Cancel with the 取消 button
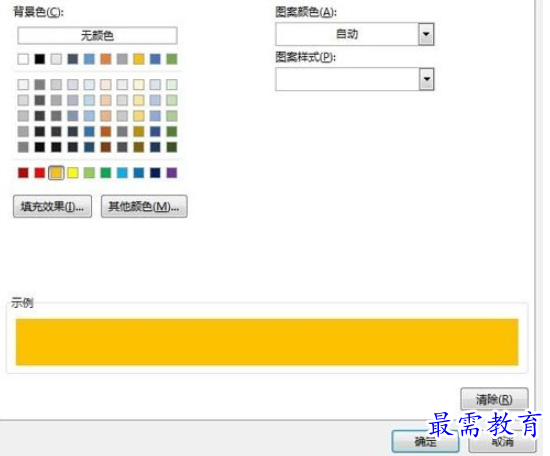Image resolution: width=550 pixels, height=456 pixels. pos(502,442)
